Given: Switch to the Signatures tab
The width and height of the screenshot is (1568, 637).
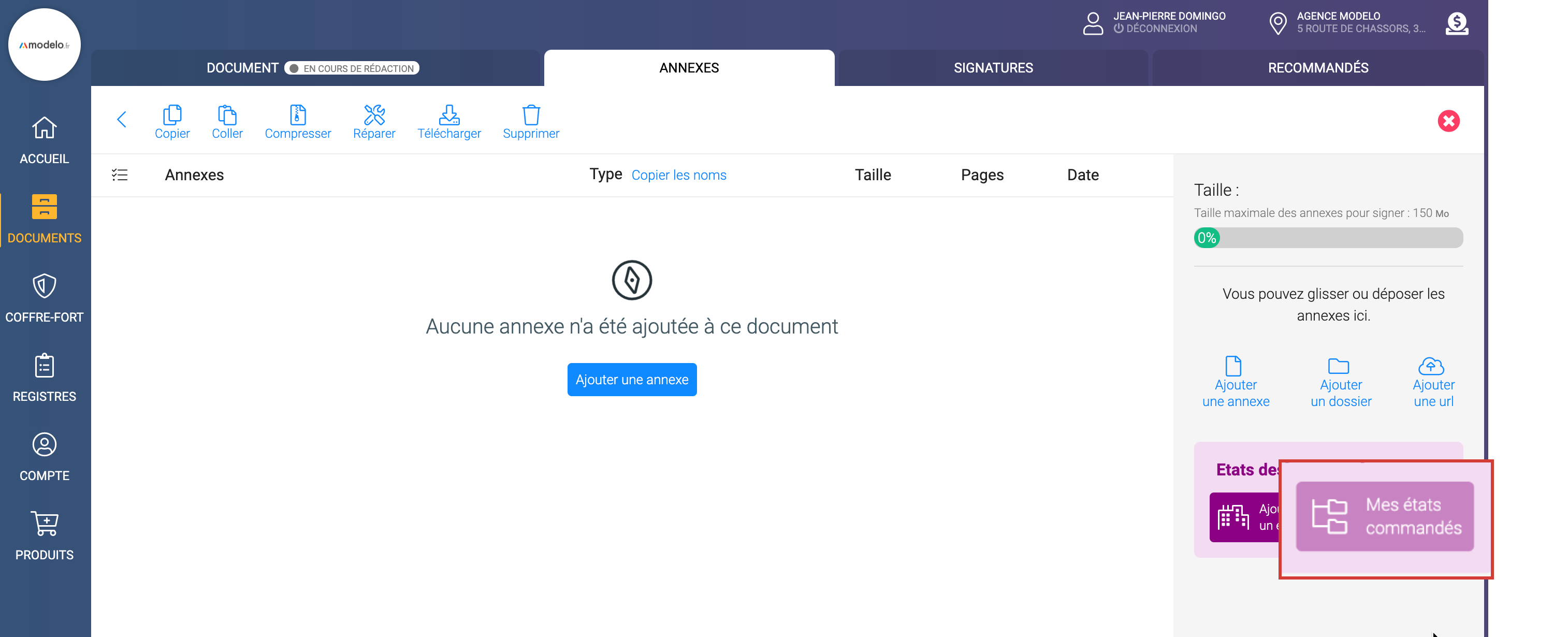Looking at the screenshot, I should (x=993, y=68).
